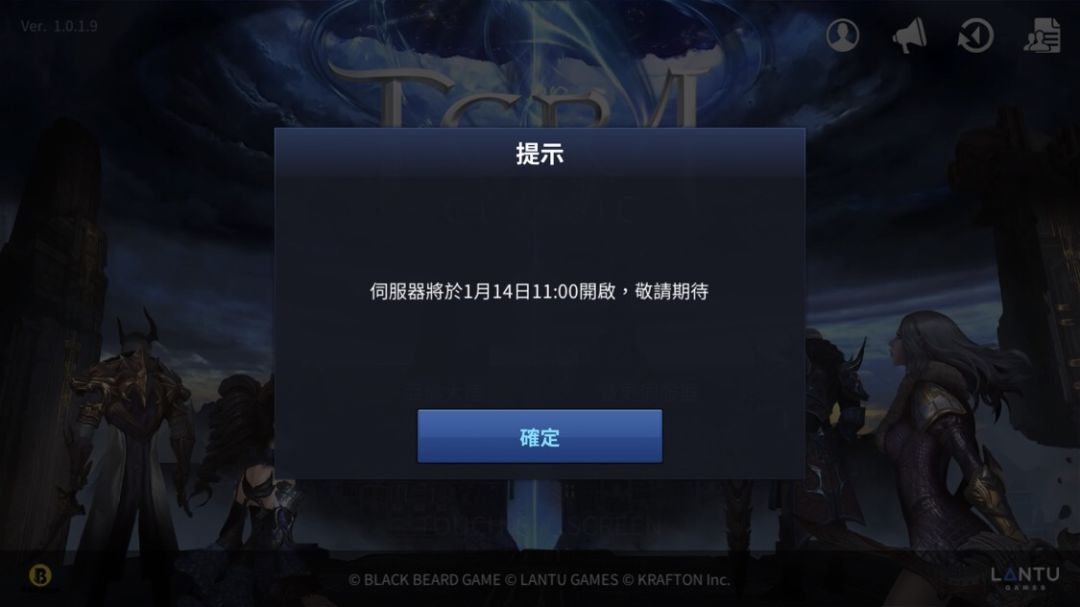
Task: Tap the © BLACK BEARD GAME text
Action: click(x=424, y=580)
